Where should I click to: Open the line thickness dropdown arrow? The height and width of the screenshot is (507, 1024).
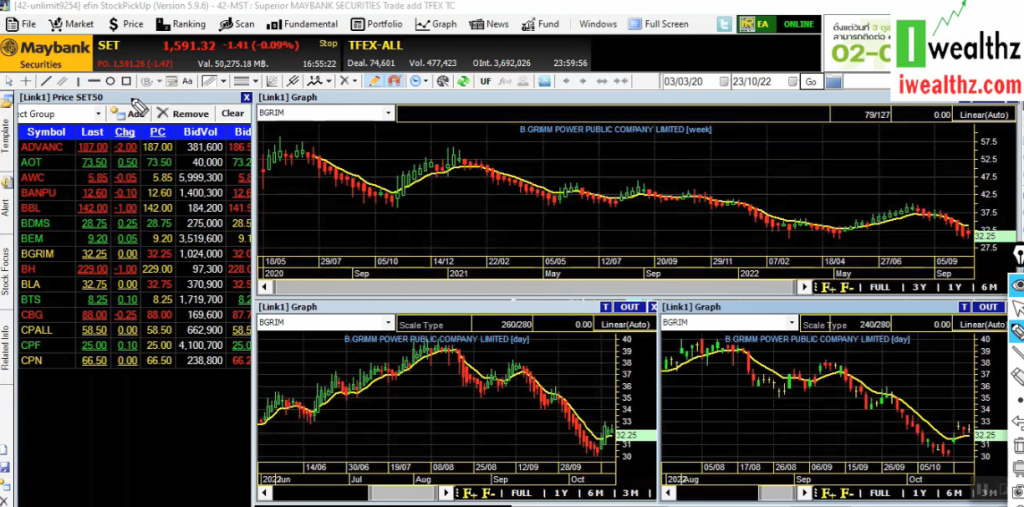(x=255, y=81)
